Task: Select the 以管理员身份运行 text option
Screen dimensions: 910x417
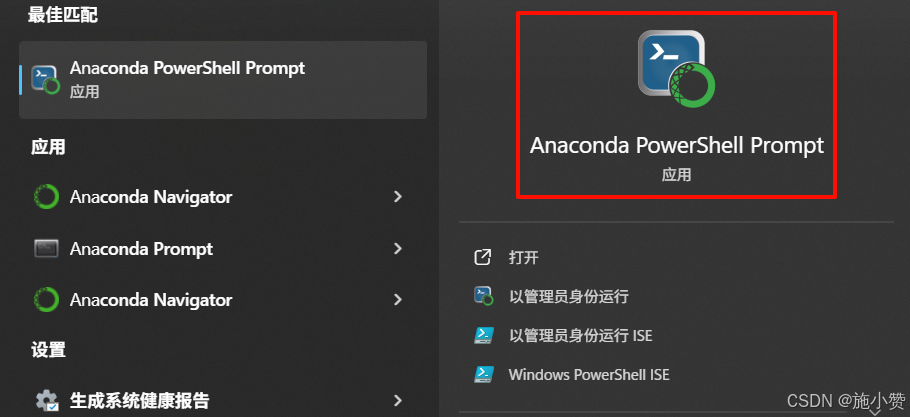Action: pos(569,297)
